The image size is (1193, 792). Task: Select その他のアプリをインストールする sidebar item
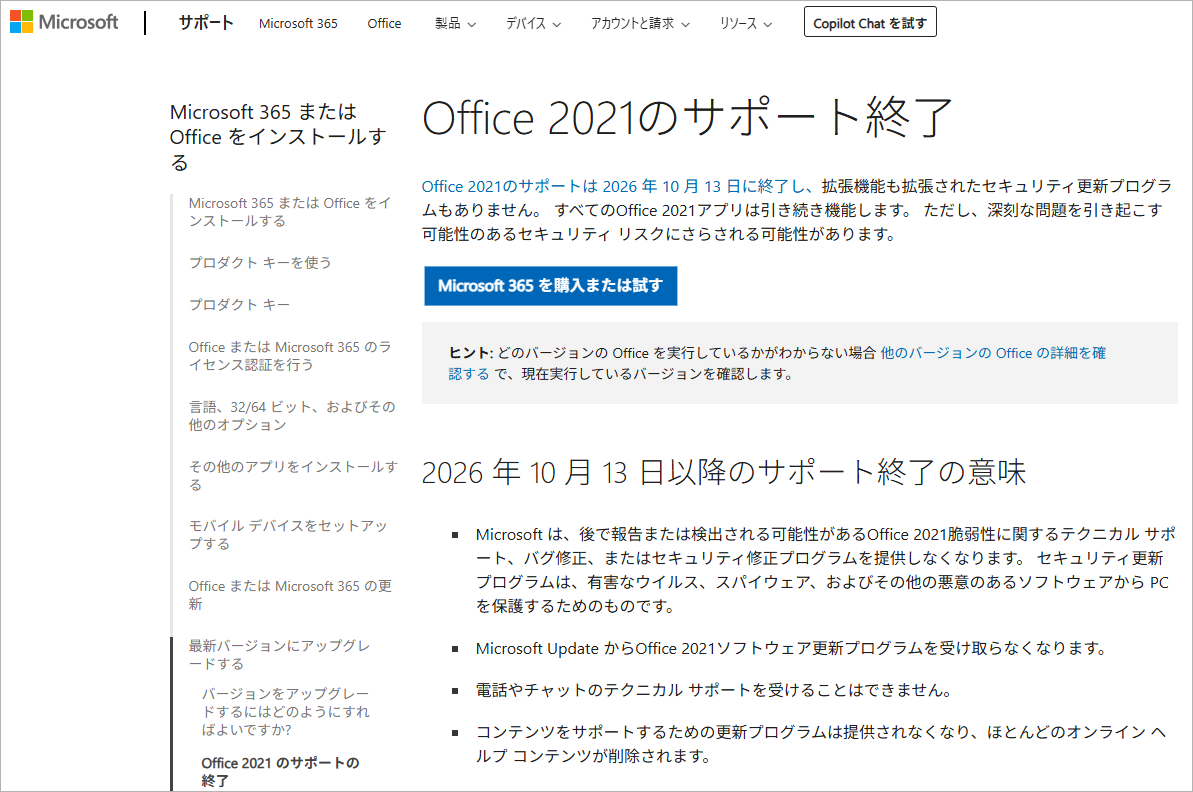click(x=292, y=476)
